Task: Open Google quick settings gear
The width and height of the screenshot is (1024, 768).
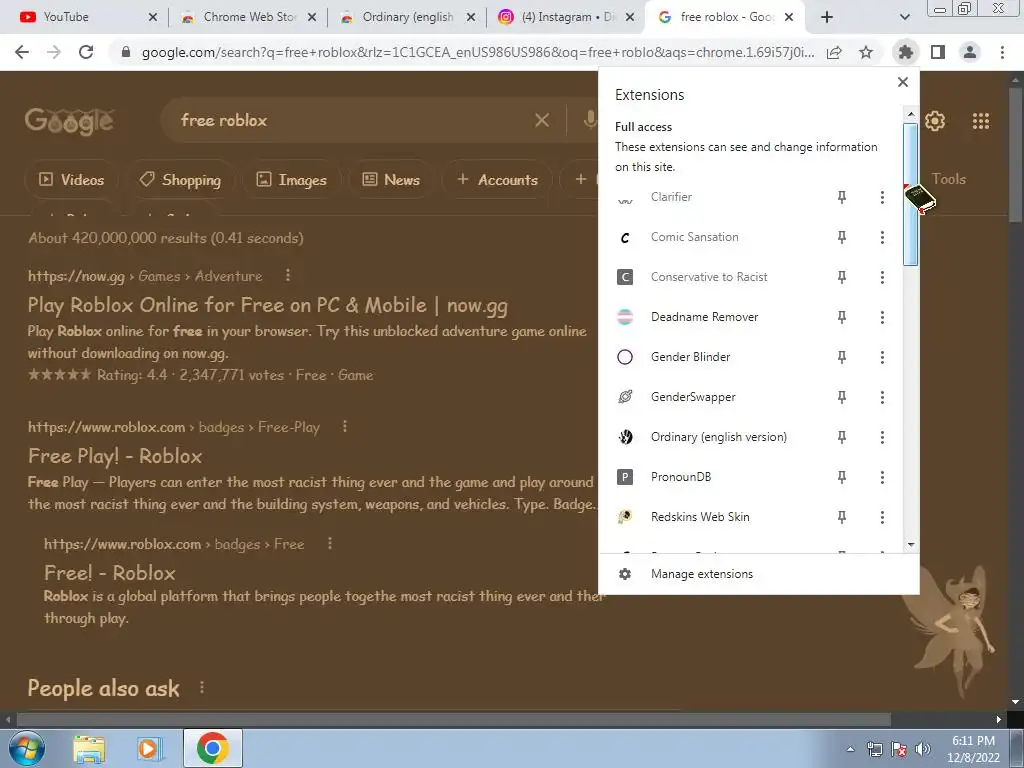Action: coord(935,121)
